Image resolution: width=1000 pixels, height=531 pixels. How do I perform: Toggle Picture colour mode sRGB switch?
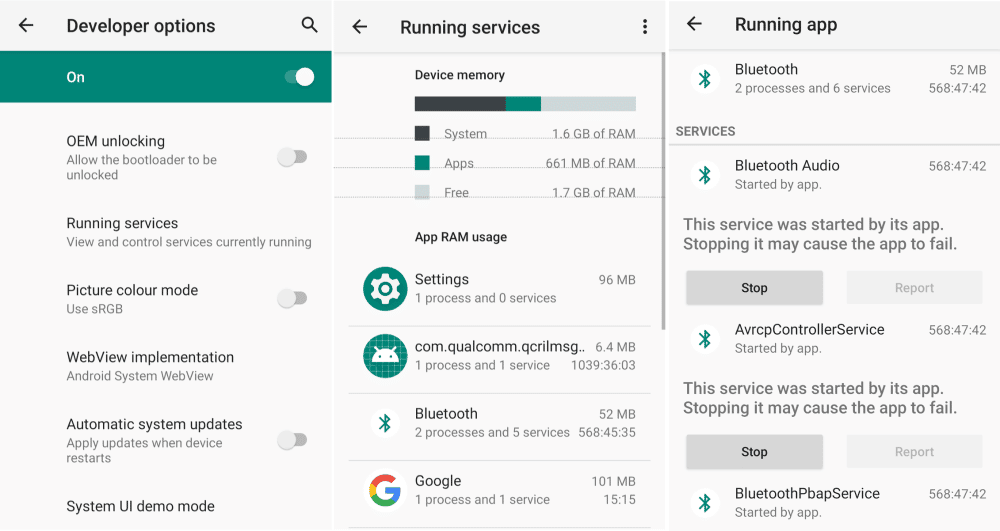[292, 298]
